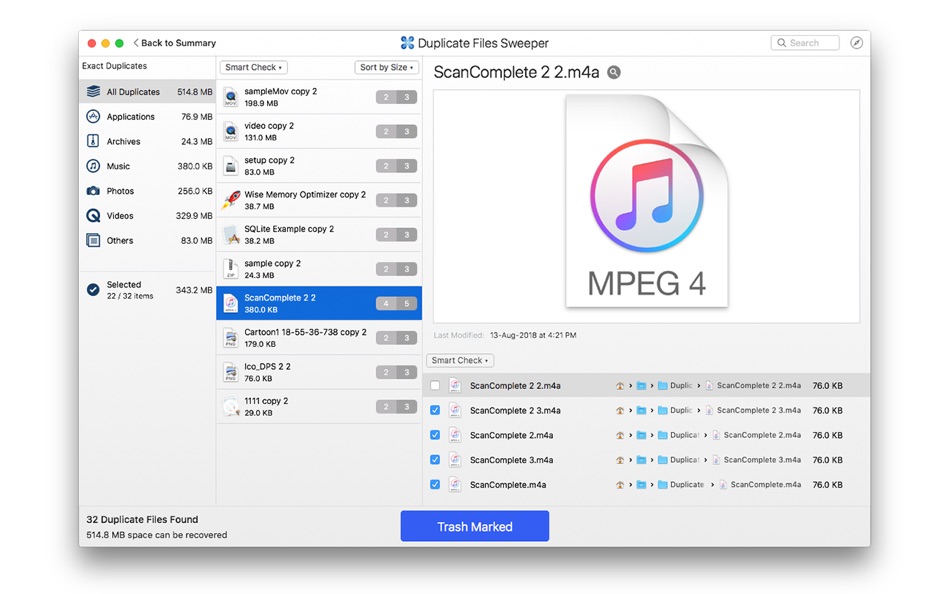The image size is (950, 594).
Task: Click the Archives category icon
Action: (x=93, y=141)
